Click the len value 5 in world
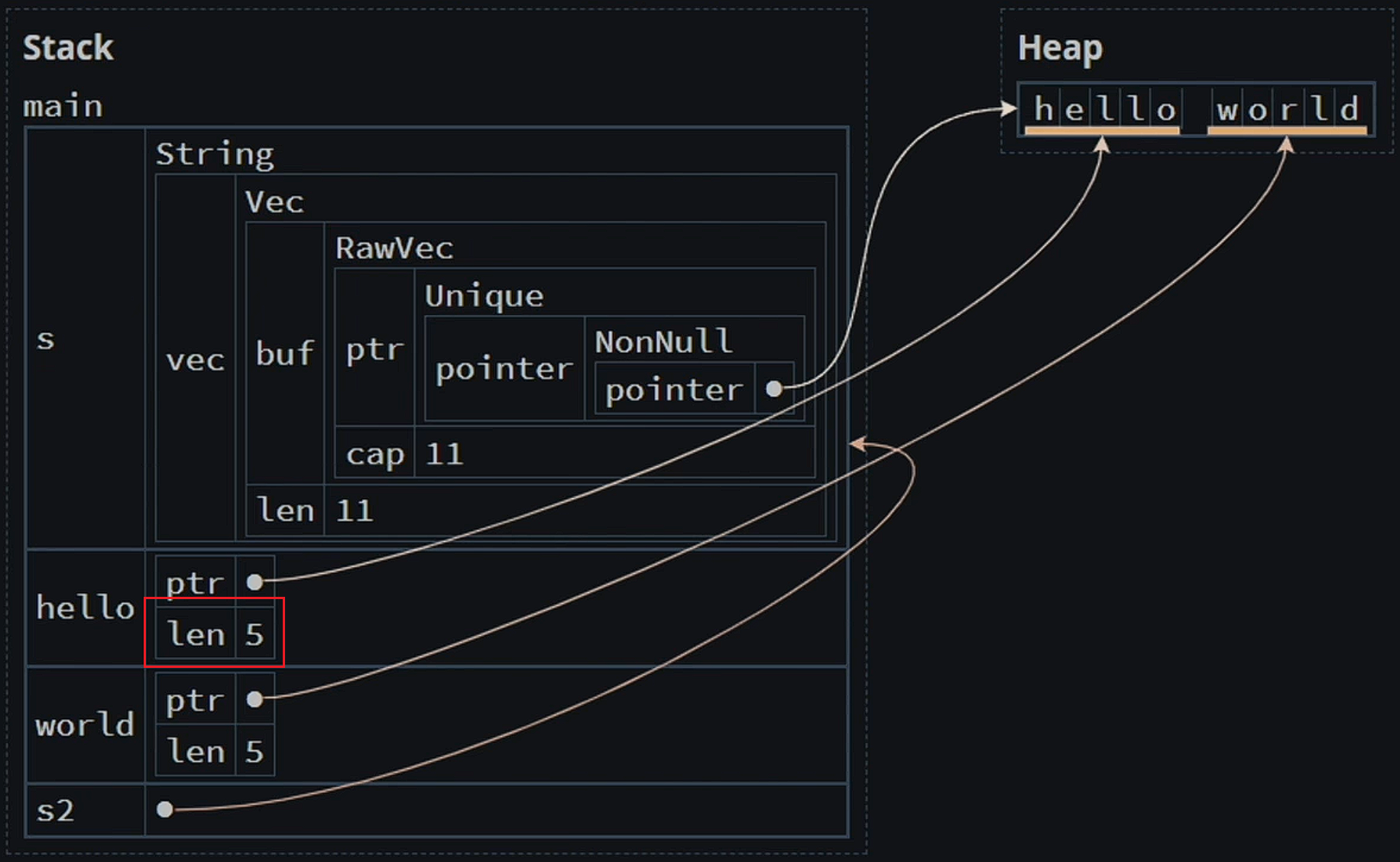 (254, 752)
